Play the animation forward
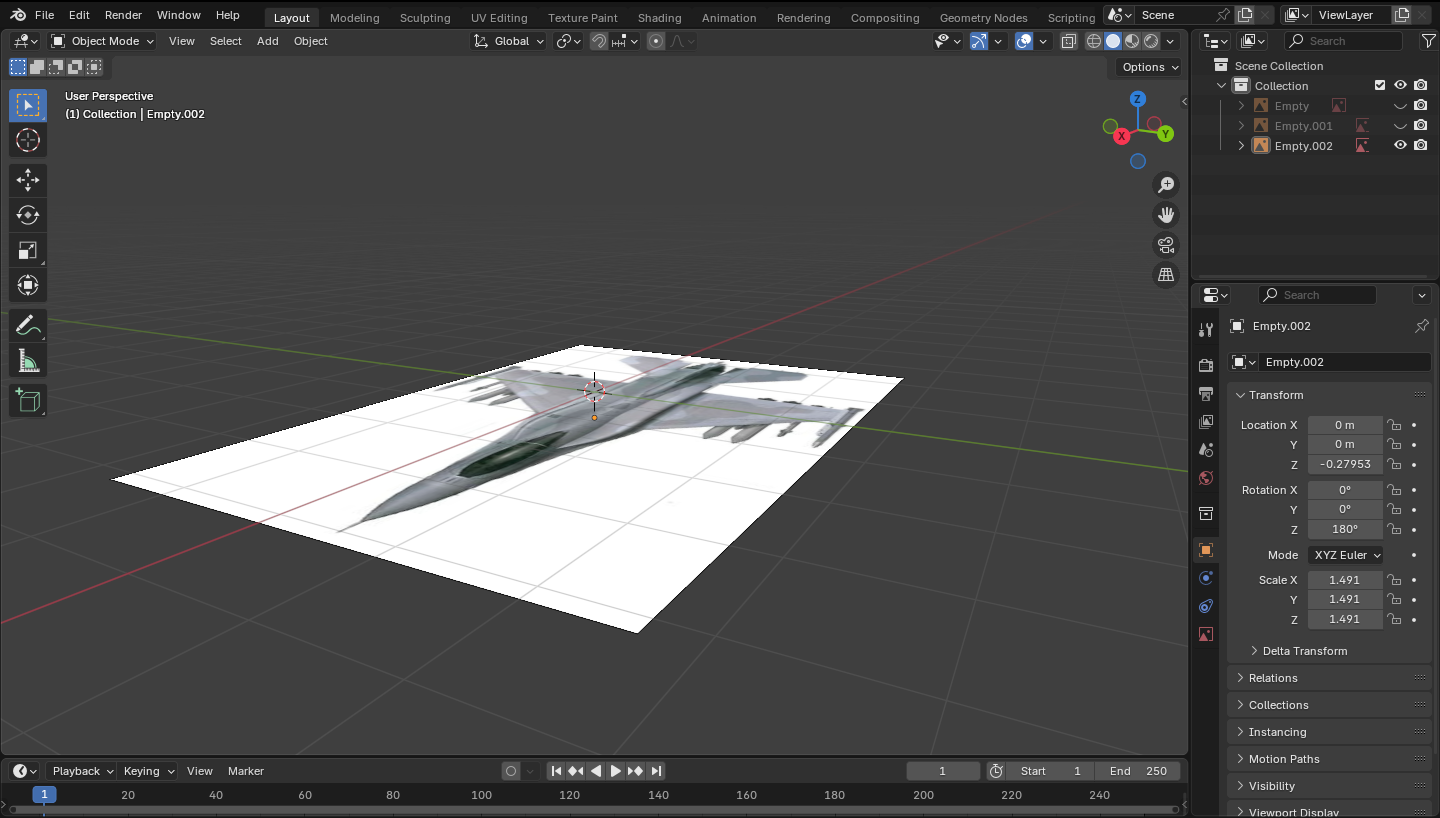1440x818 pixels. tap(616, 771)
